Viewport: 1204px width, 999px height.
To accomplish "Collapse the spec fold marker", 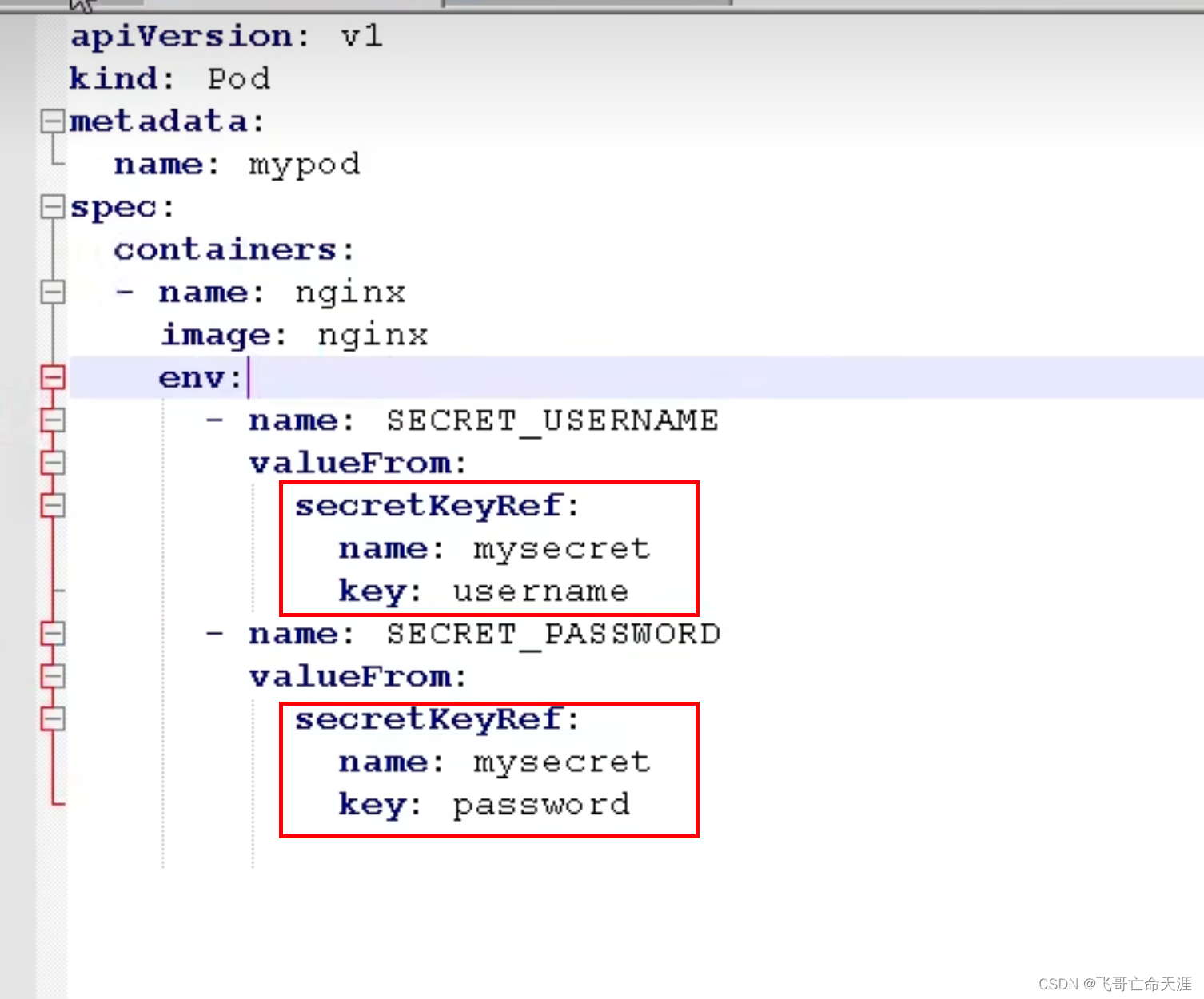I will click(53, 207).
